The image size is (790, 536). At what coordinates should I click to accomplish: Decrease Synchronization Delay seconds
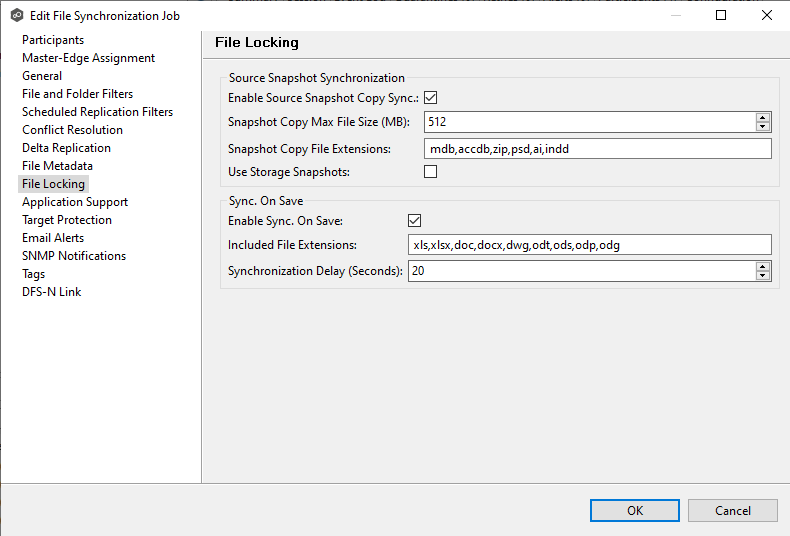pos(763,276)
